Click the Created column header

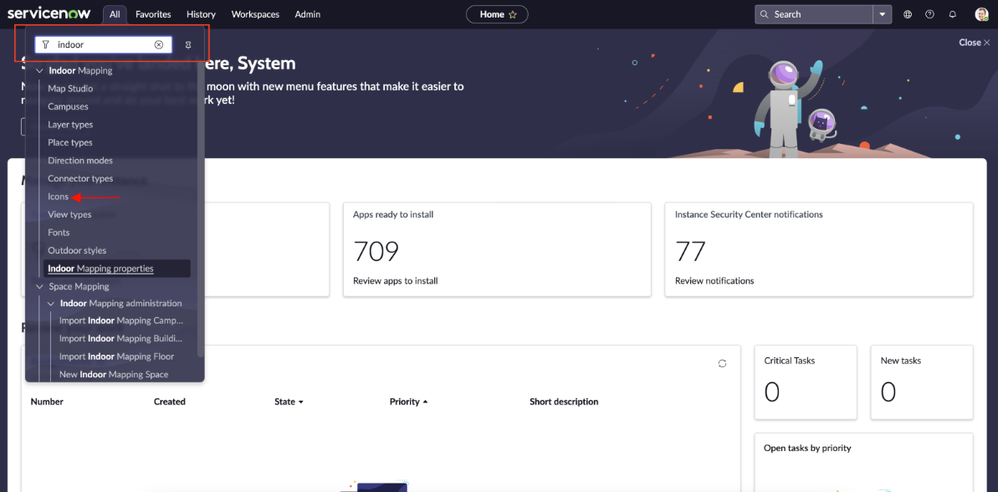coord(170,402)
